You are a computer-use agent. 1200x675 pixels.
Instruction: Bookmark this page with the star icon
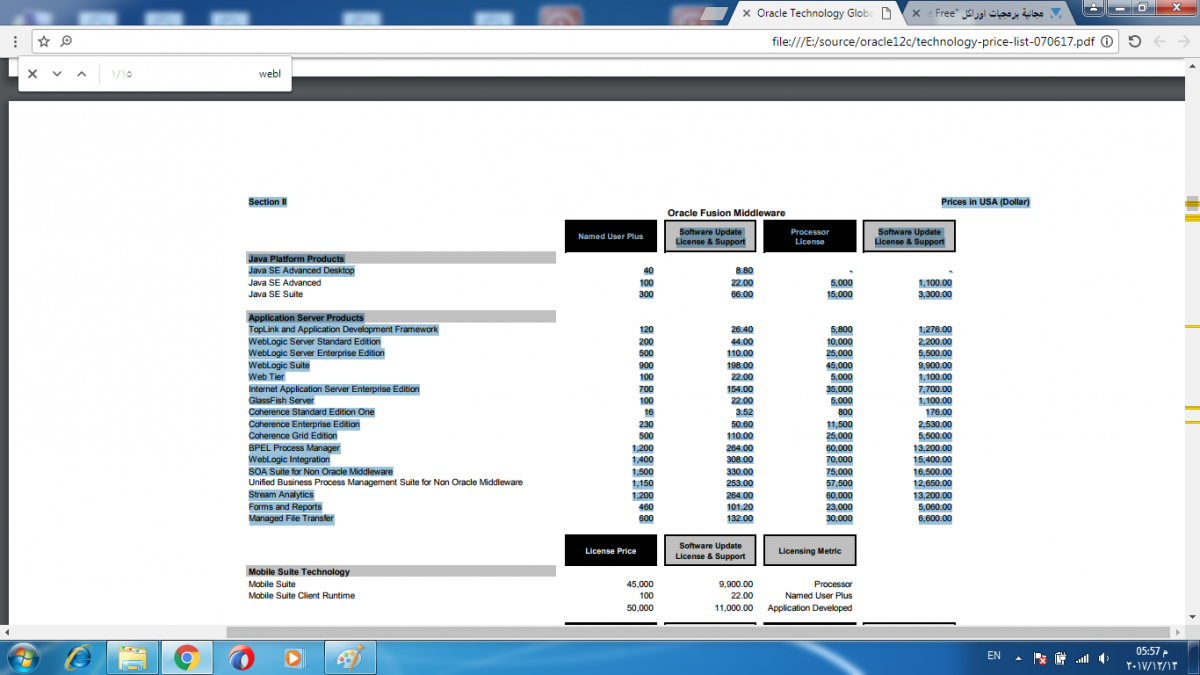pyautogui.click(x=44, y=42)
